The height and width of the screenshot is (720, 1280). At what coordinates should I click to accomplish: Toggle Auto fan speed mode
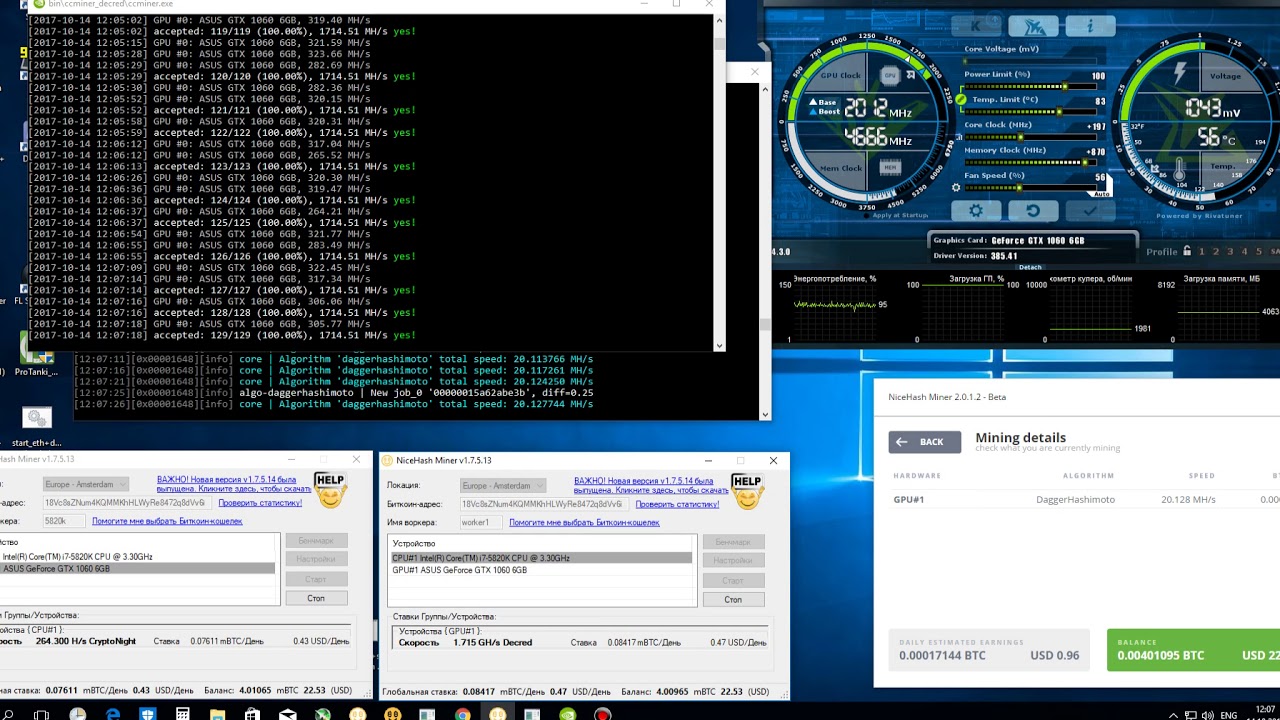pos(1100,193)
